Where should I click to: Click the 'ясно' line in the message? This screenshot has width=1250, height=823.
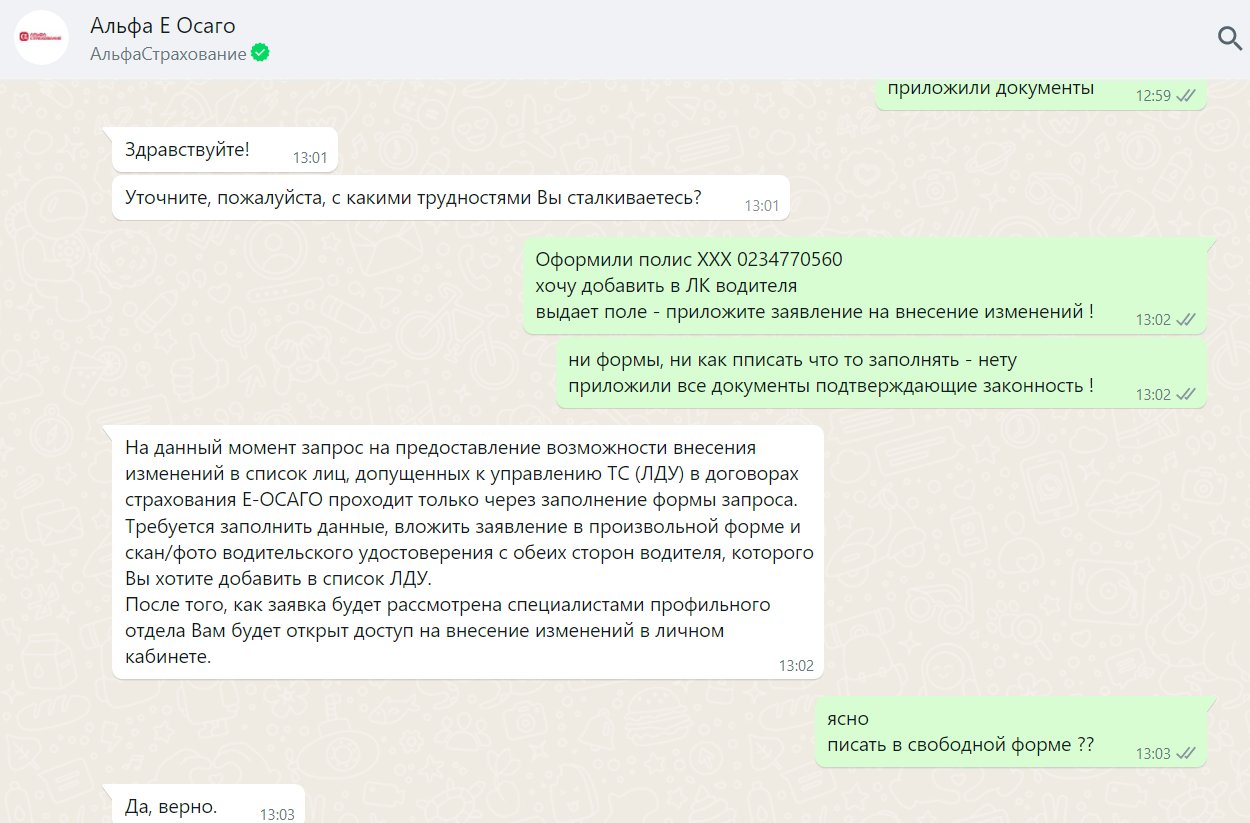tap(848, 719)
